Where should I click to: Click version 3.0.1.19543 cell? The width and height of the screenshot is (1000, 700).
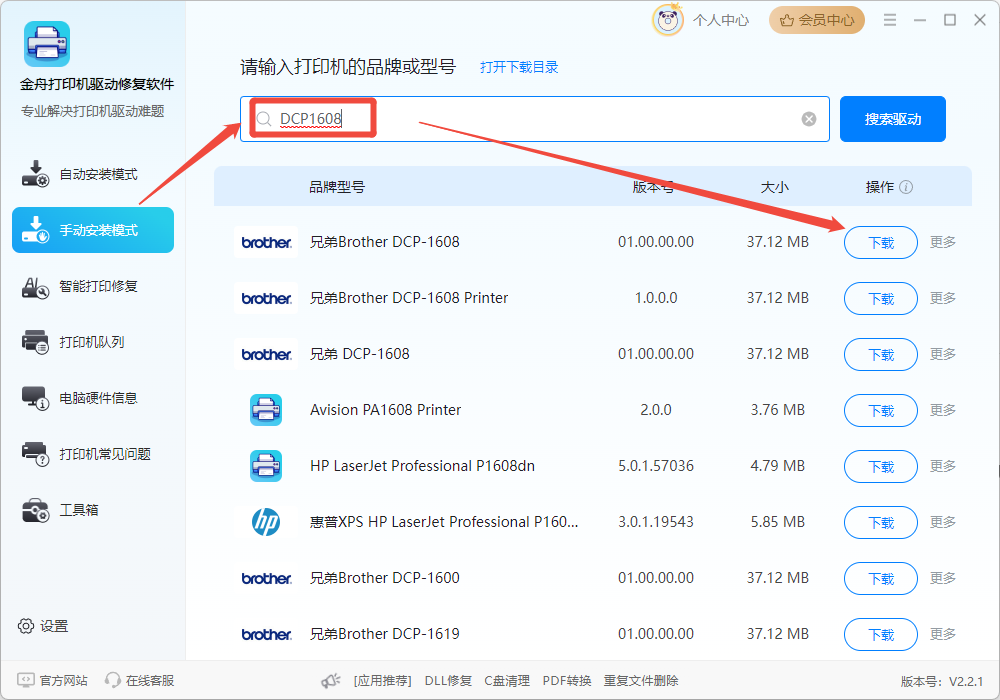coord(656,522)
